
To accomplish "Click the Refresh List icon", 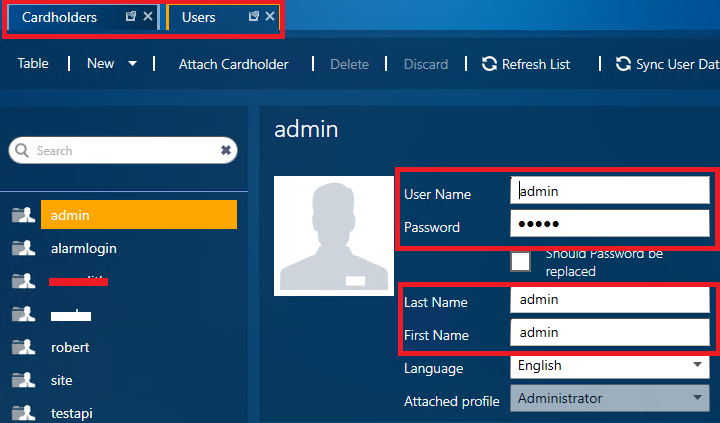I will click(x=489, y=64).
